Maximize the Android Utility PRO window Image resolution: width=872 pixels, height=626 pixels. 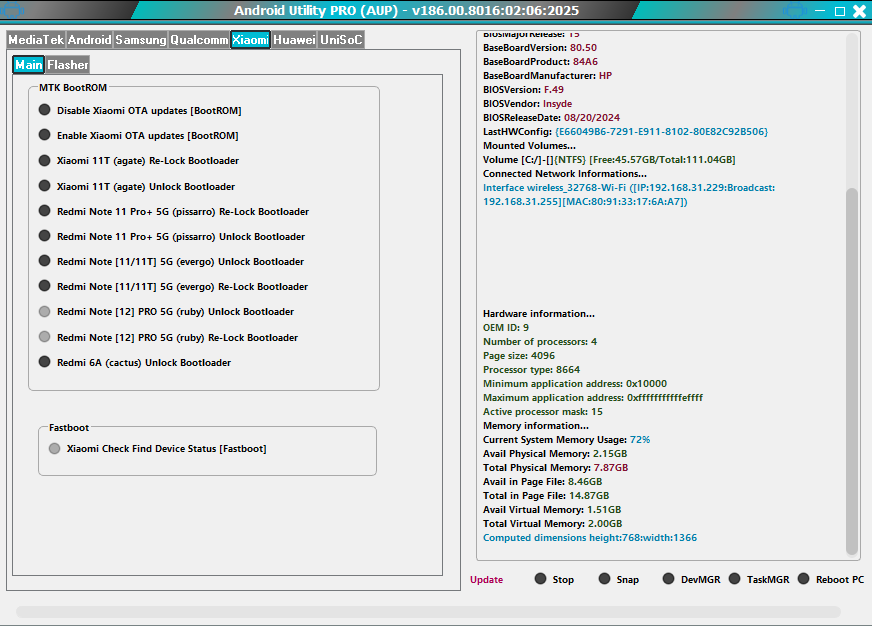click(840, 11)
